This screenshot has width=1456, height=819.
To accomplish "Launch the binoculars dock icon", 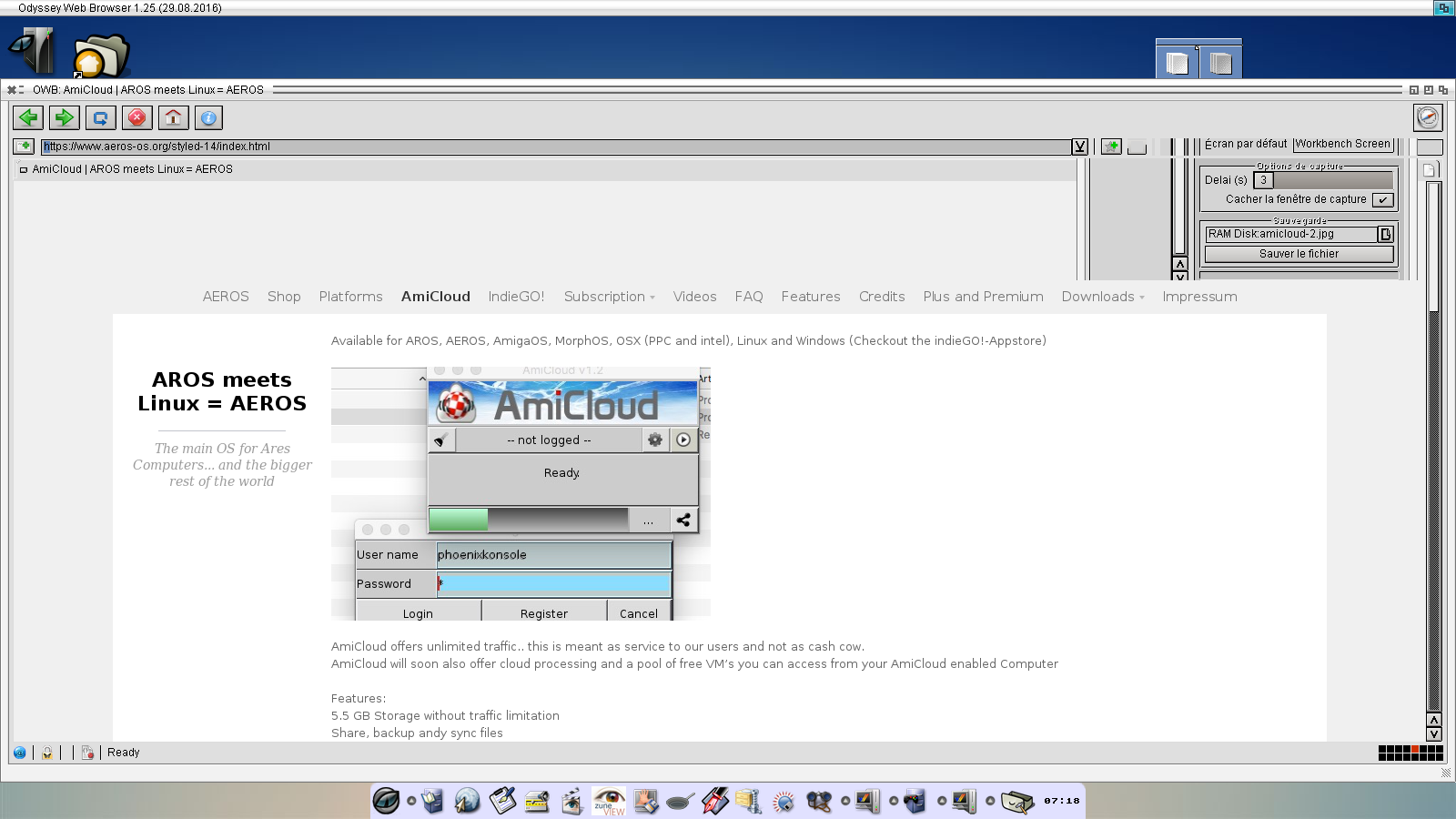I will [x=819, y=801].
